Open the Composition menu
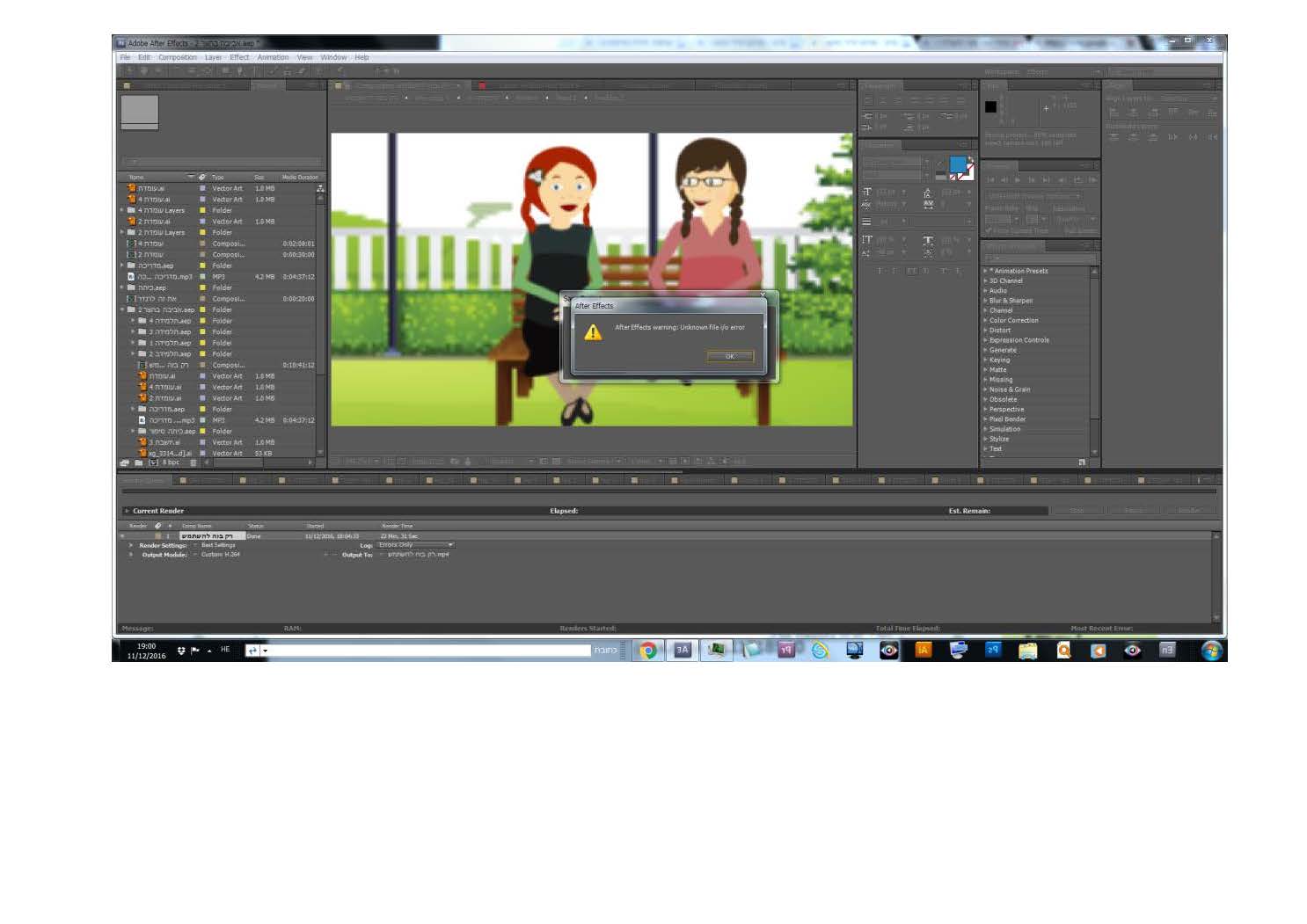The height and width of the screenshot is (924, 1307). pos(178,57)
